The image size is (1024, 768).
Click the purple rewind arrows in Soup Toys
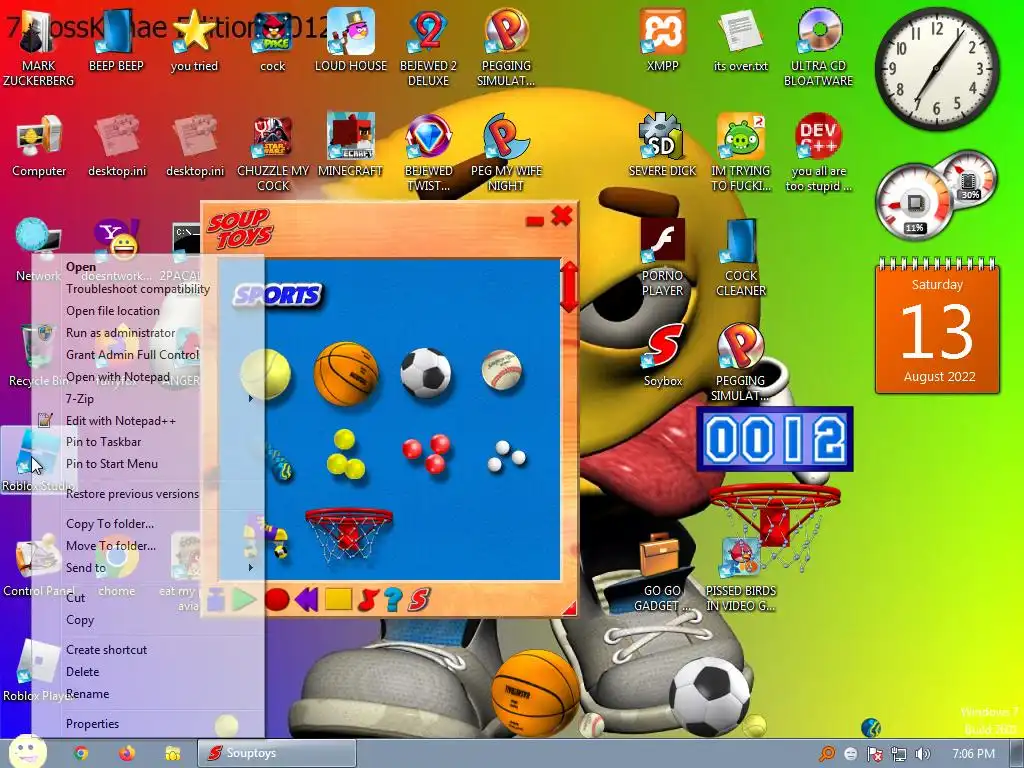tap(306, 599)
